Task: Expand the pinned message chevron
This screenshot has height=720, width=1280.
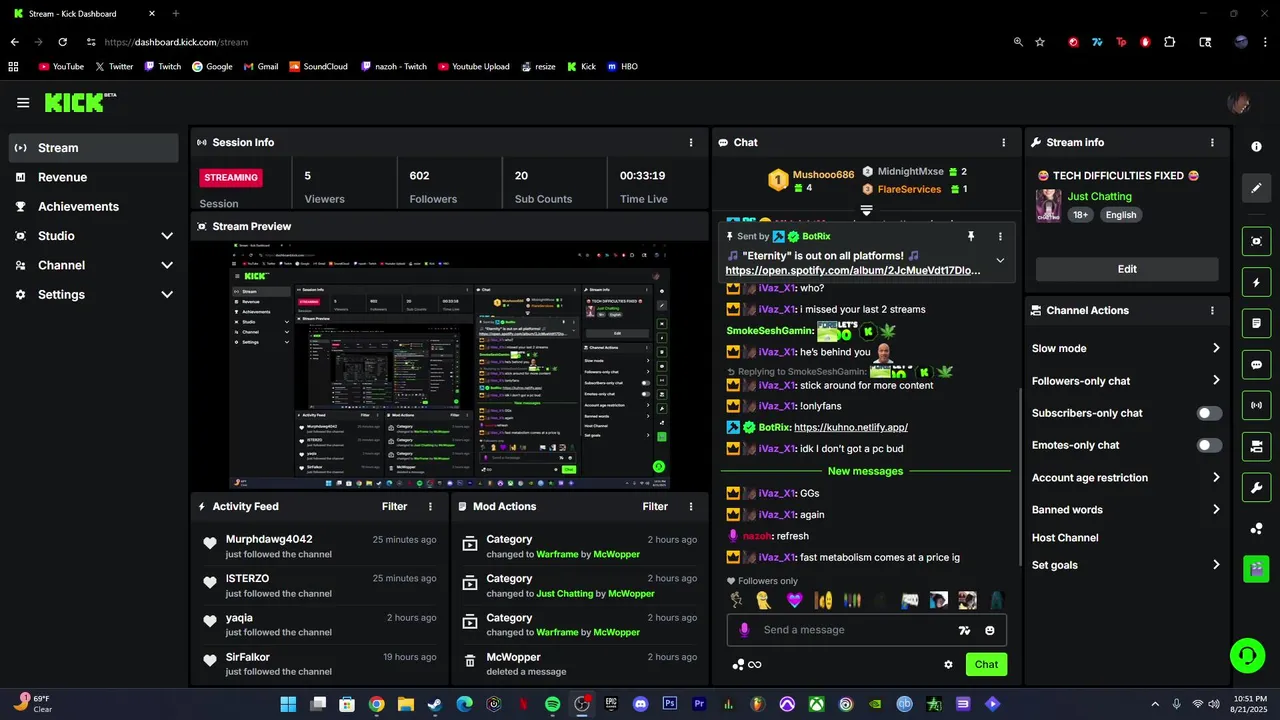Action: 1000,260
